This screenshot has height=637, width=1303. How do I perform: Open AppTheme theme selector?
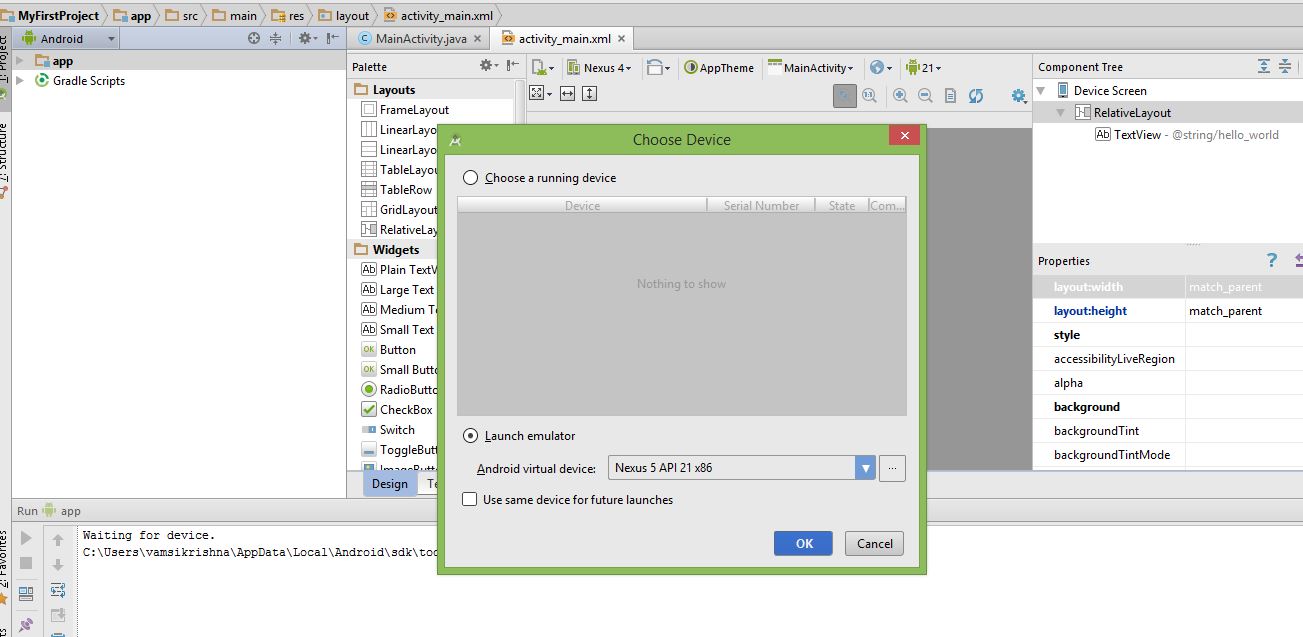(718, 67)
